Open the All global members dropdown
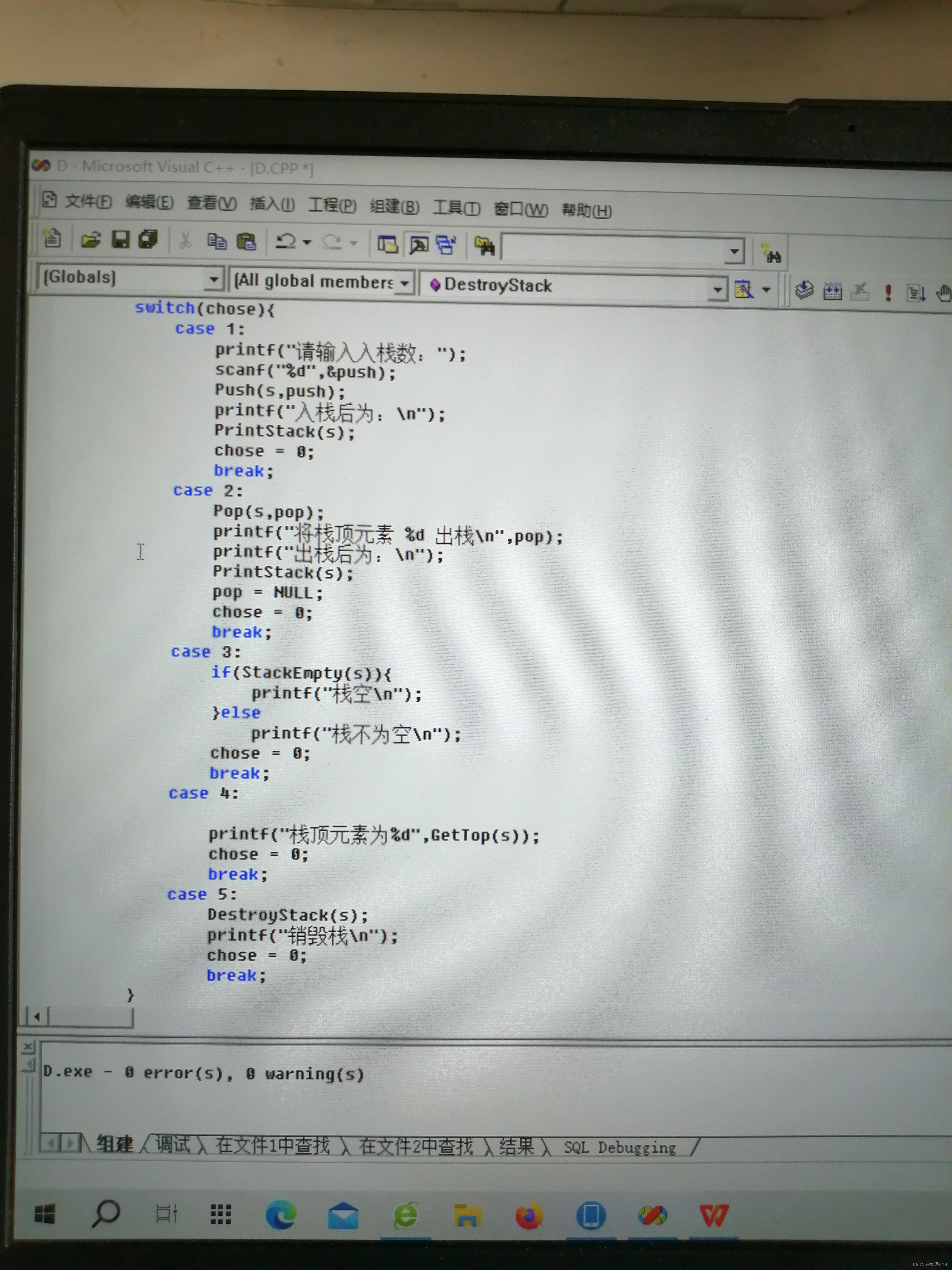Viewport: 952px width, 1270px height. [x=405, y=282]
